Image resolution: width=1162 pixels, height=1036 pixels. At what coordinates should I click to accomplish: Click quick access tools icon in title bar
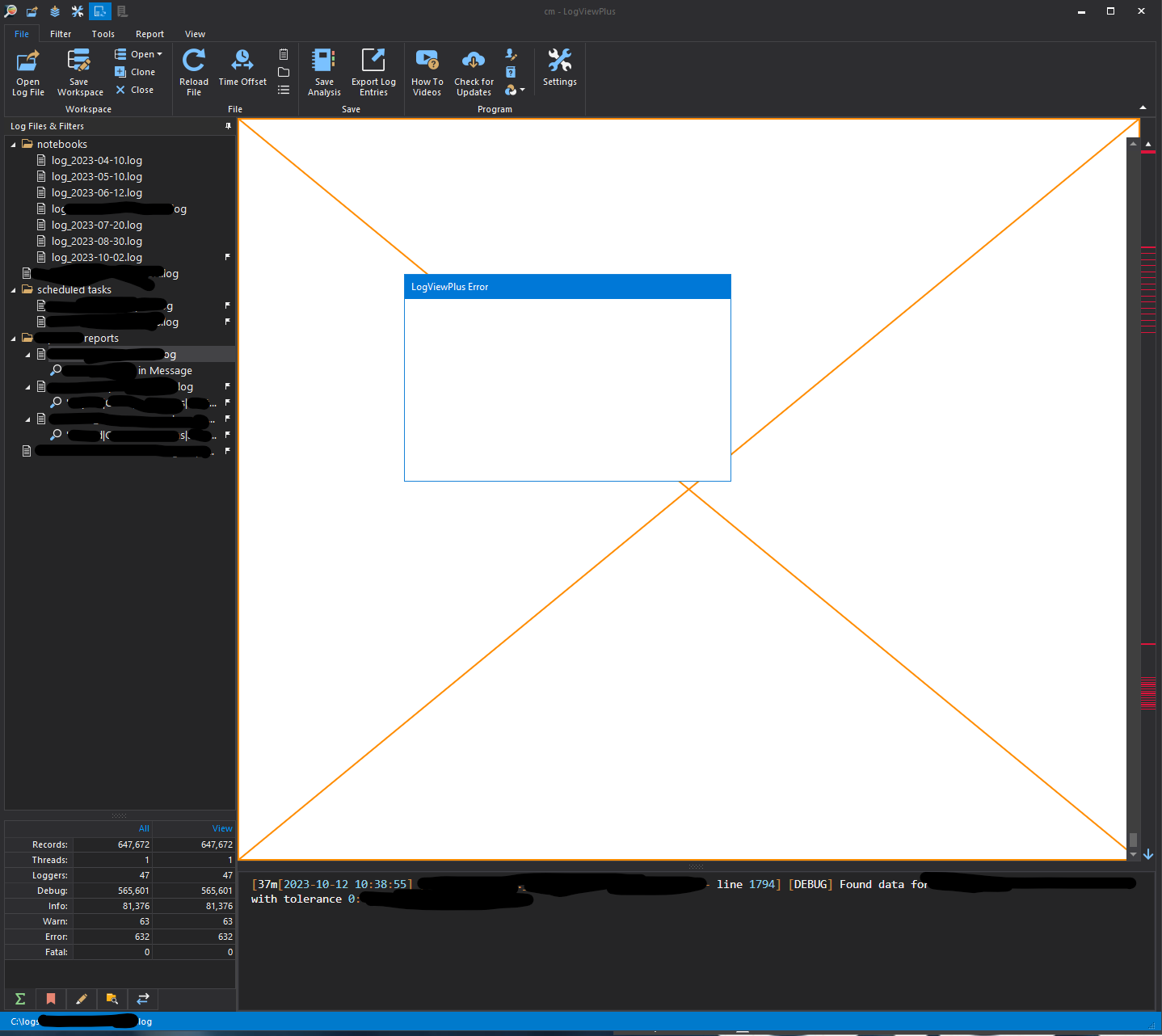coord(78,11)
